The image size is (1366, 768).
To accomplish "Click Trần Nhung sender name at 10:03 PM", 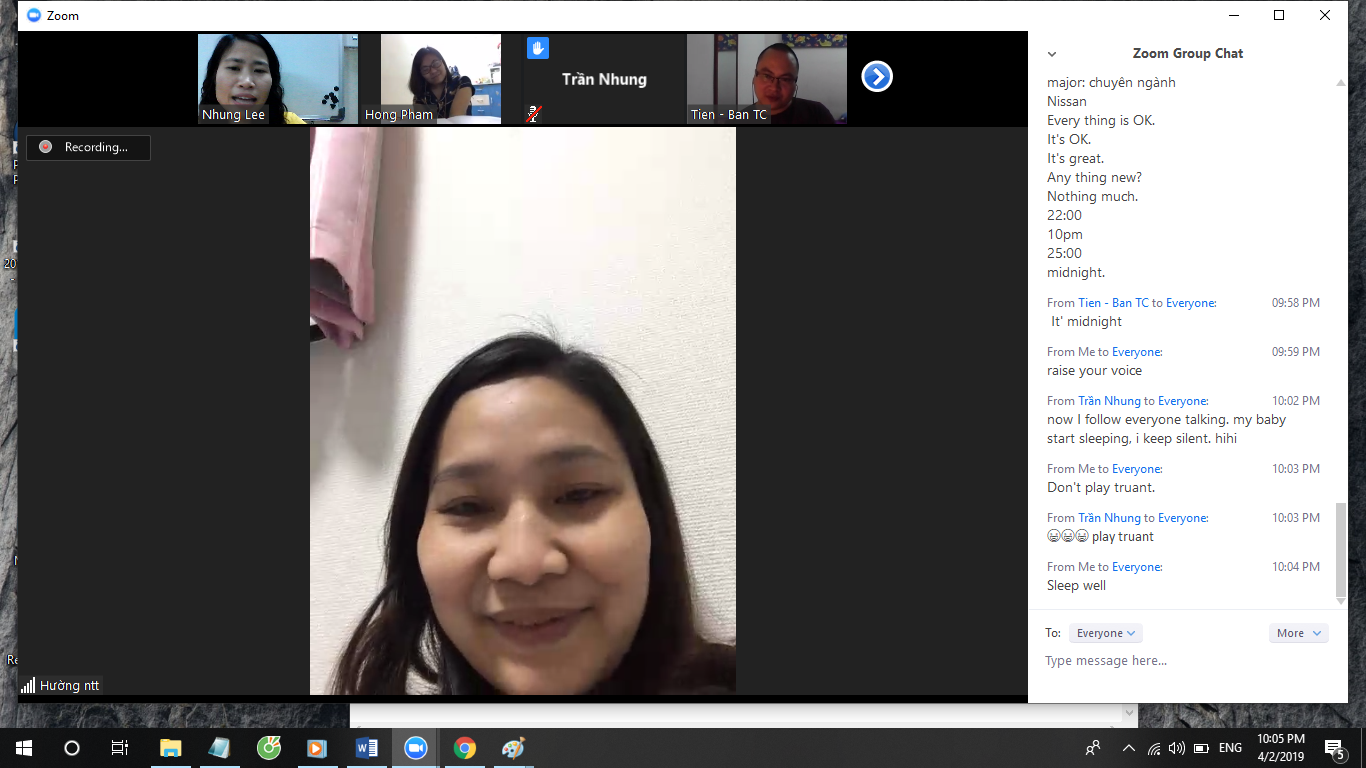I will tap(1109, 518).
